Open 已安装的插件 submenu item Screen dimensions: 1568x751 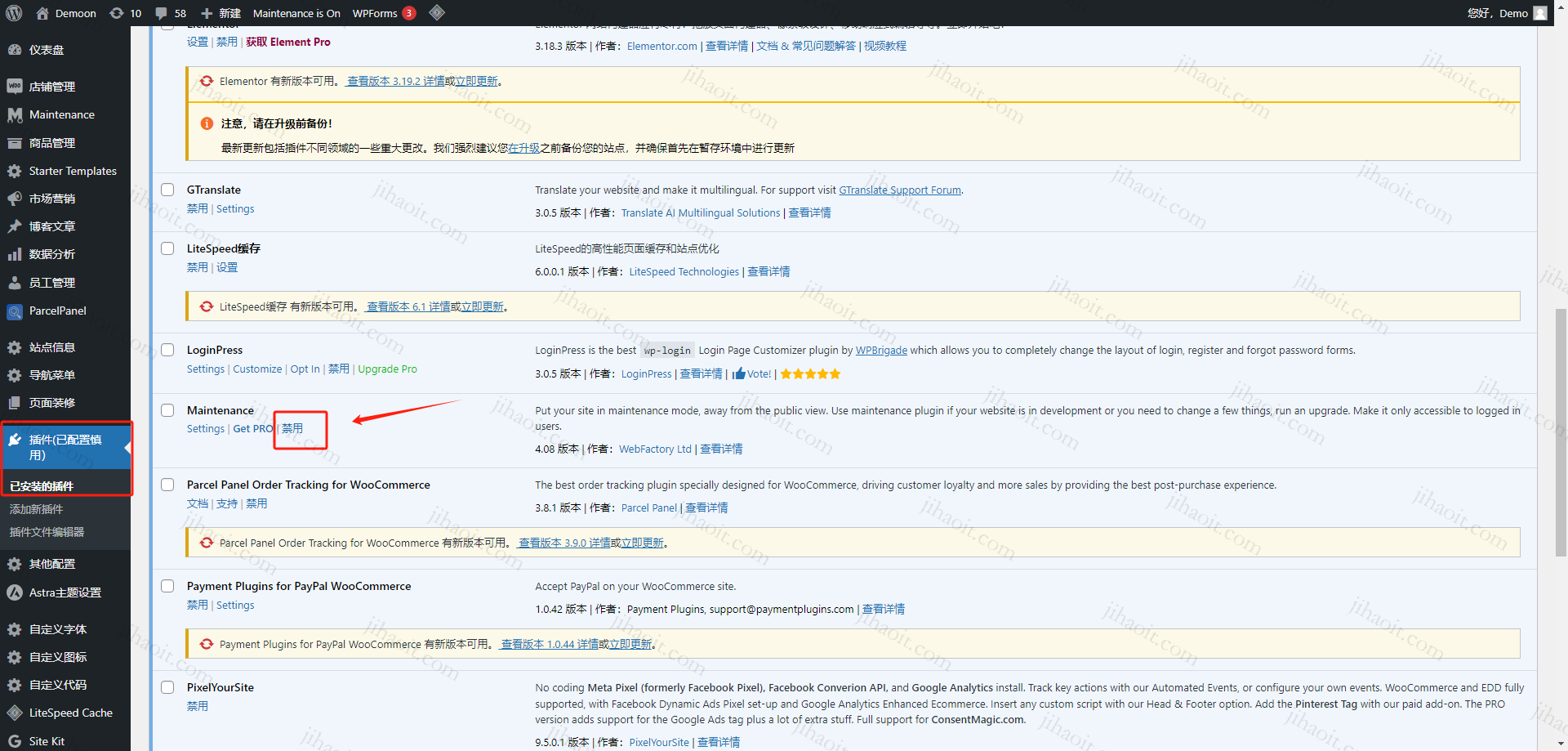(x=42, y=486)
